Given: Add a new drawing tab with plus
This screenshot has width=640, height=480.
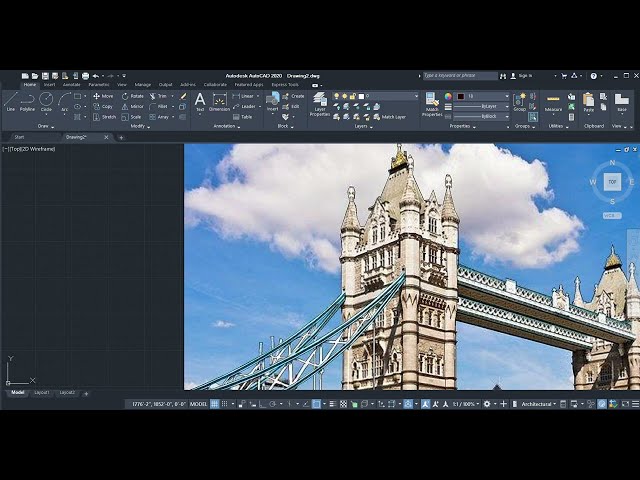Looking at the screenshot, I should click(121, 138).
